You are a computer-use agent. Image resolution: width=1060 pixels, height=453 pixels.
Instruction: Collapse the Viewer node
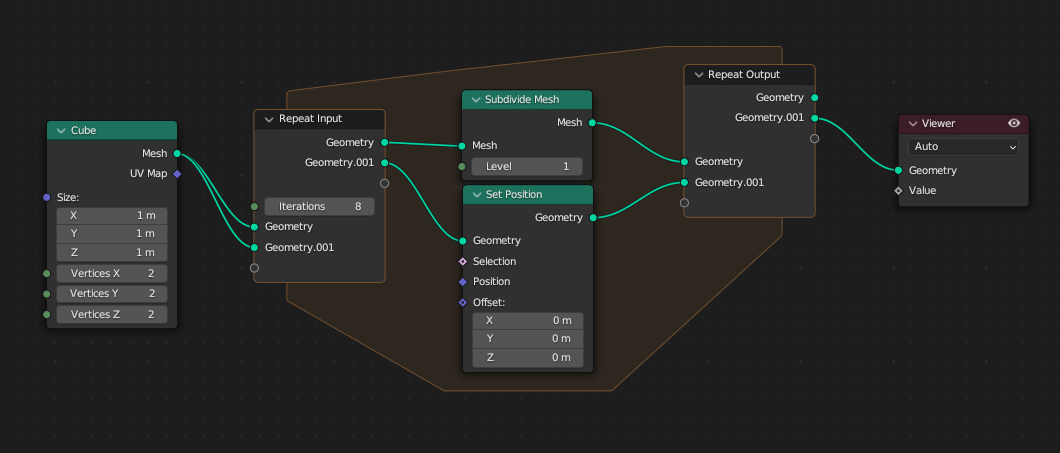(912, 123)
